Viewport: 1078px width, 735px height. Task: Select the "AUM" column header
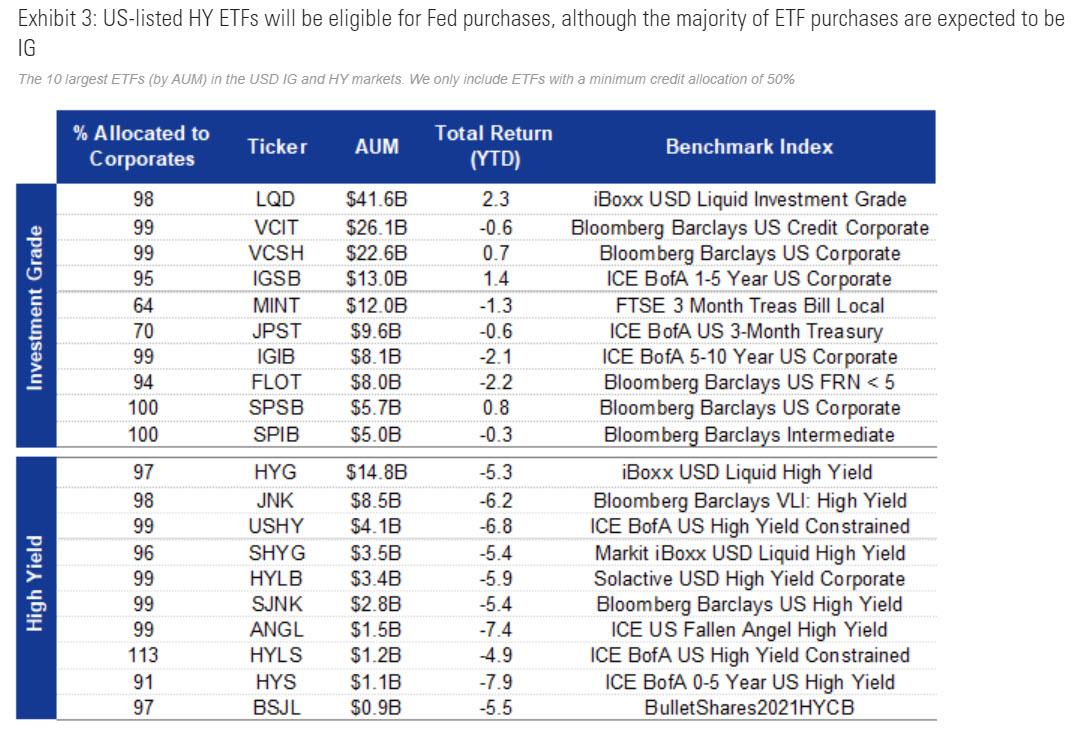[x=377, y=146]
